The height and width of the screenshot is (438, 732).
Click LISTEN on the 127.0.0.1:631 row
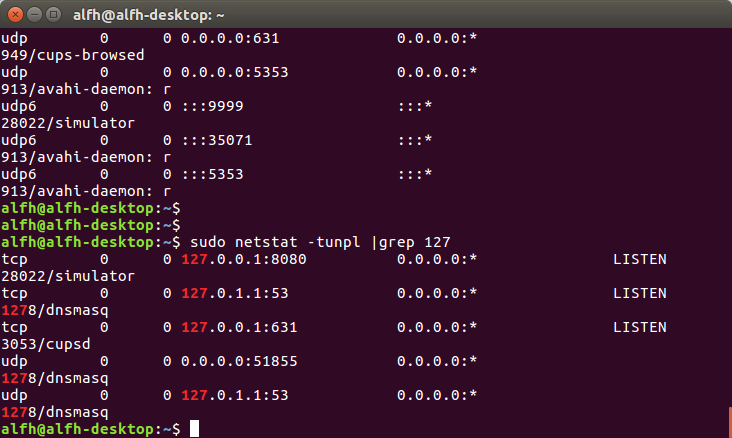pyautogui.click(x=640, y=327)
